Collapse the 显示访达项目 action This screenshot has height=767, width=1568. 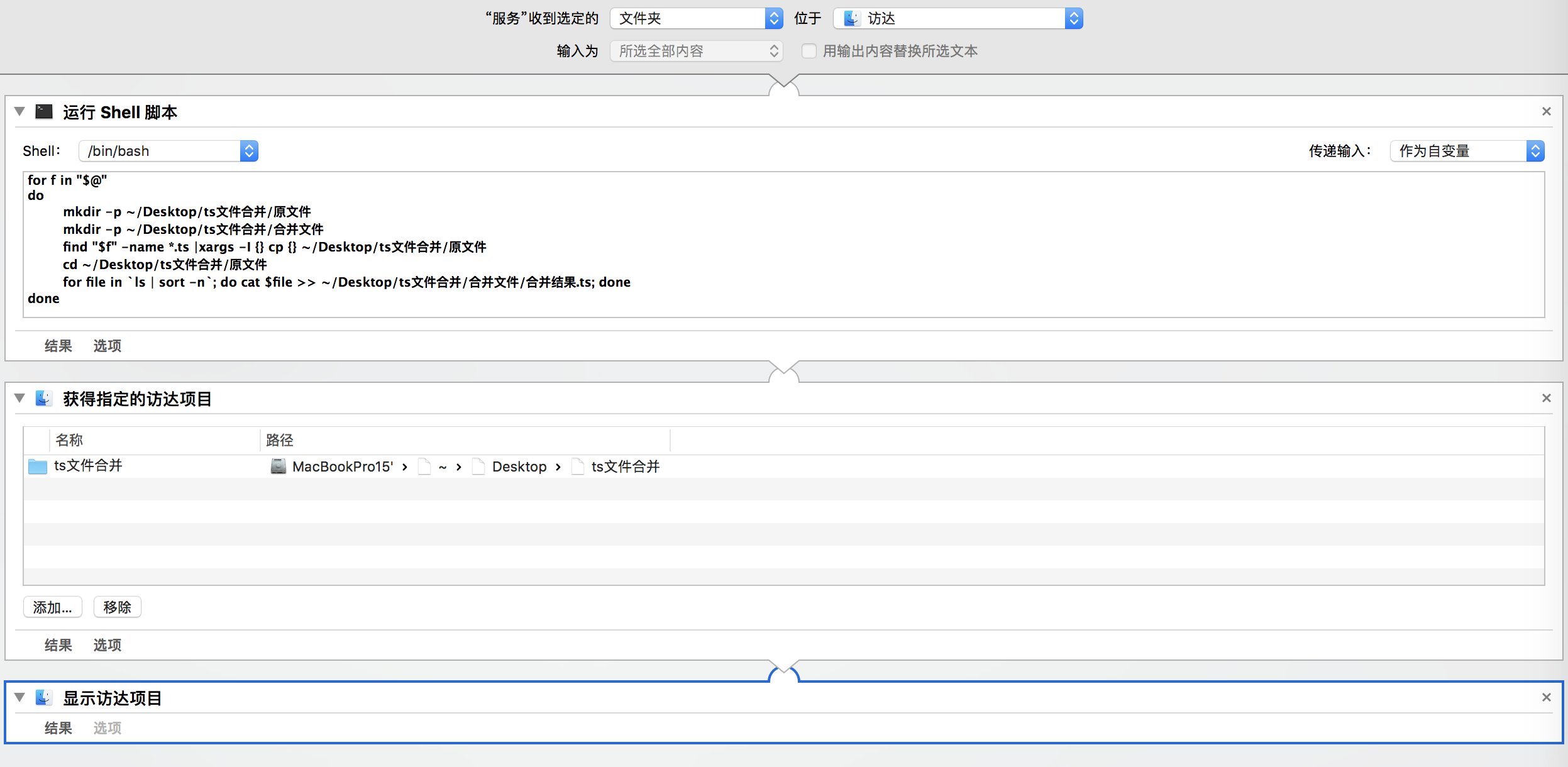point(19,698)
